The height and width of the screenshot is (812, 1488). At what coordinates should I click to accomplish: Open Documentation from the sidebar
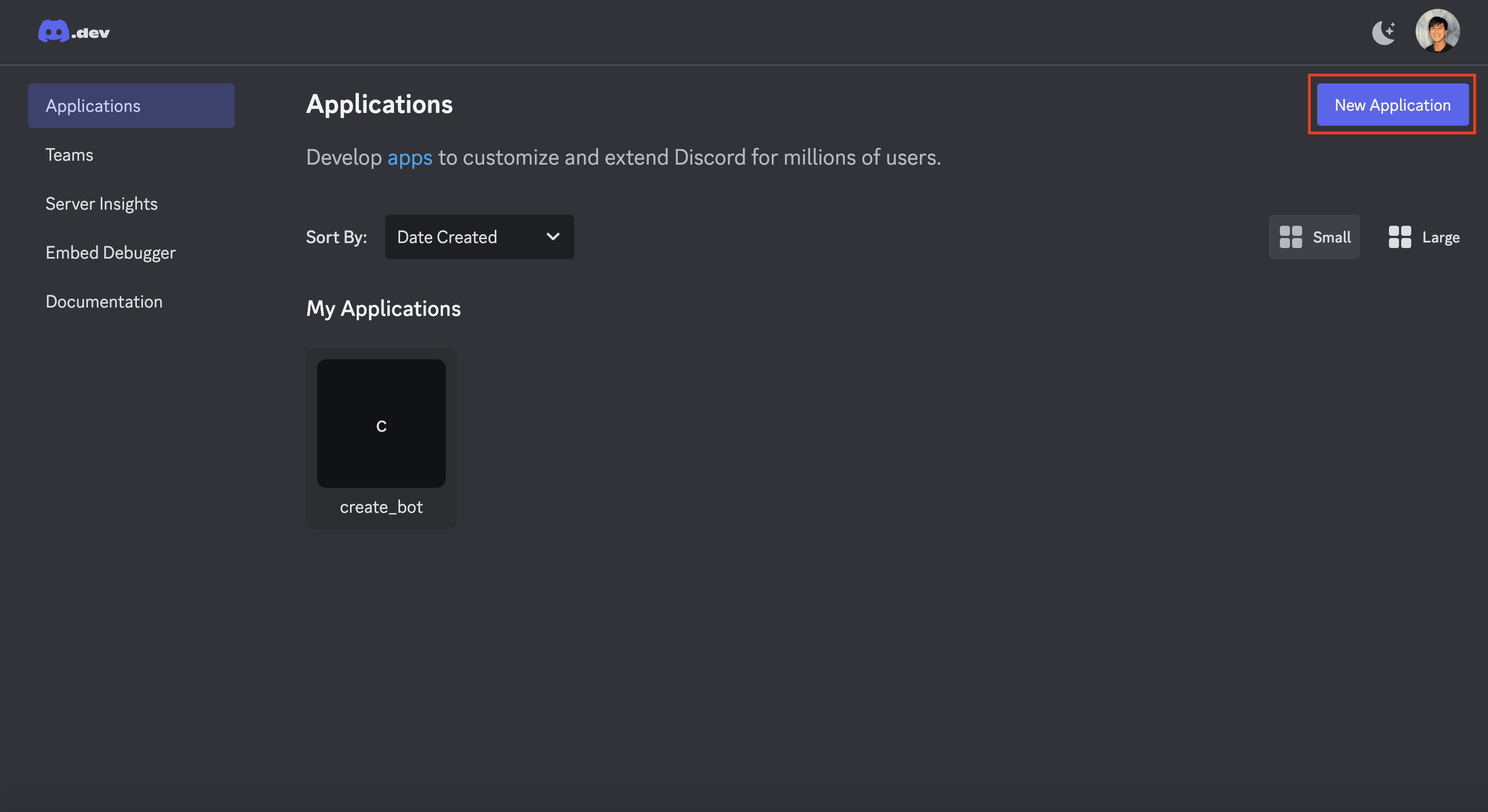coord(104,301)
